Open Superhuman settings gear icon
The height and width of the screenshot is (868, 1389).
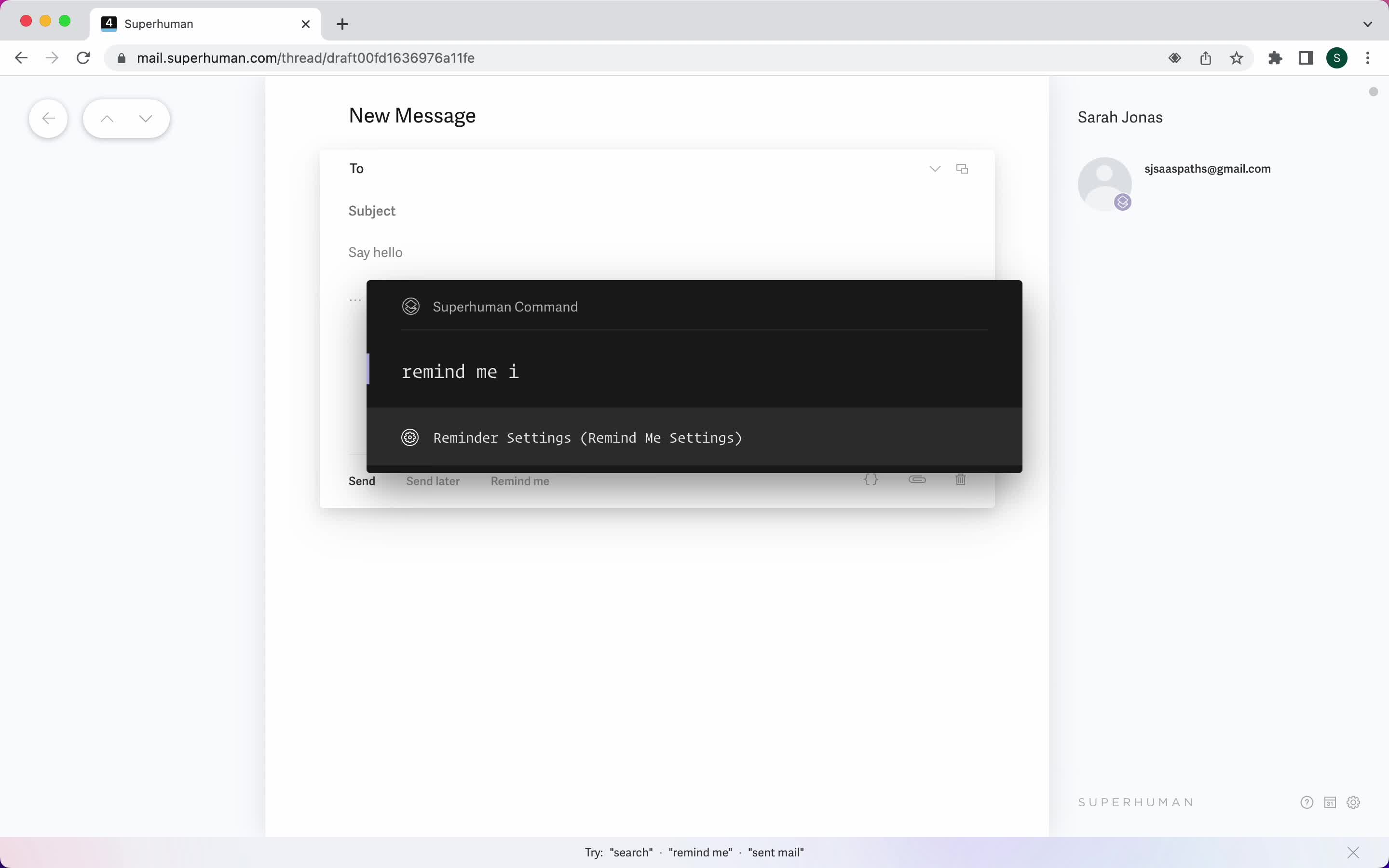point(1353,802)
